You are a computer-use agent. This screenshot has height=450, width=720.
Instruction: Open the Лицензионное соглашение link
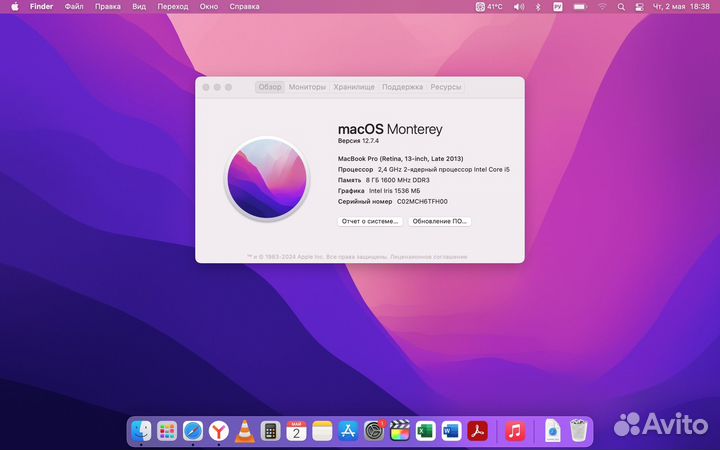point(428,257)
